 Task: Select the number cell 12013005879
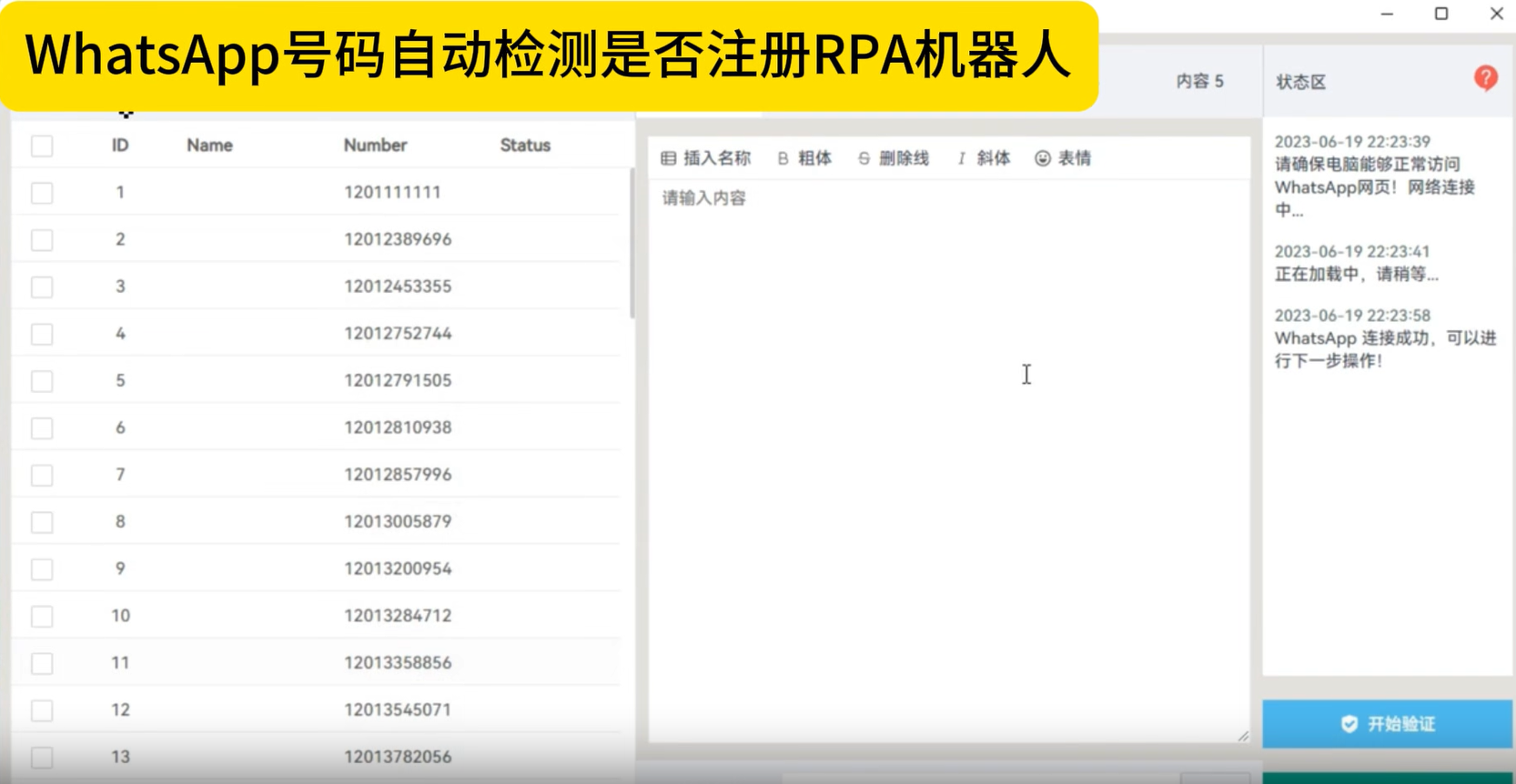[398, 521]
